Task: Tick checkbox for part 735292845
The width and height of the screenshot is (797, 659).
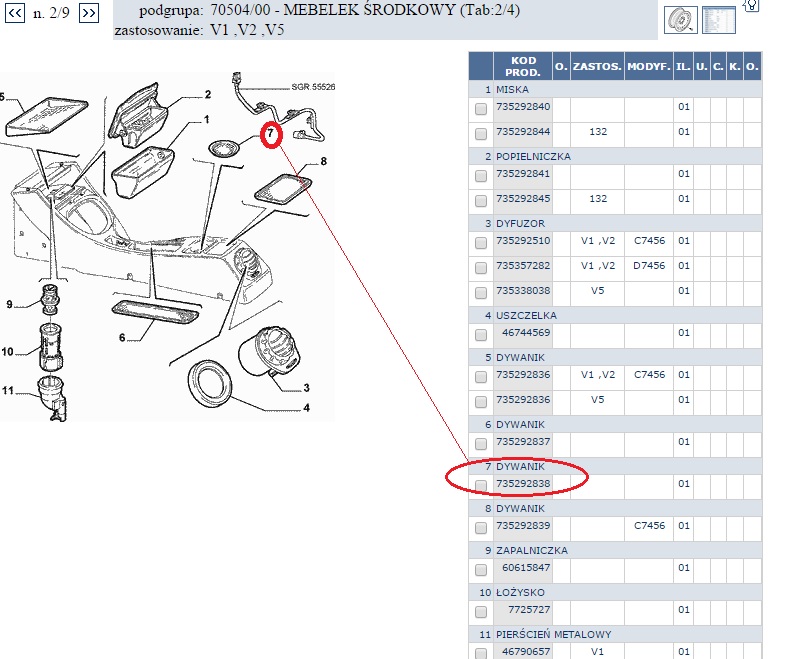Action: pos(481,201)
